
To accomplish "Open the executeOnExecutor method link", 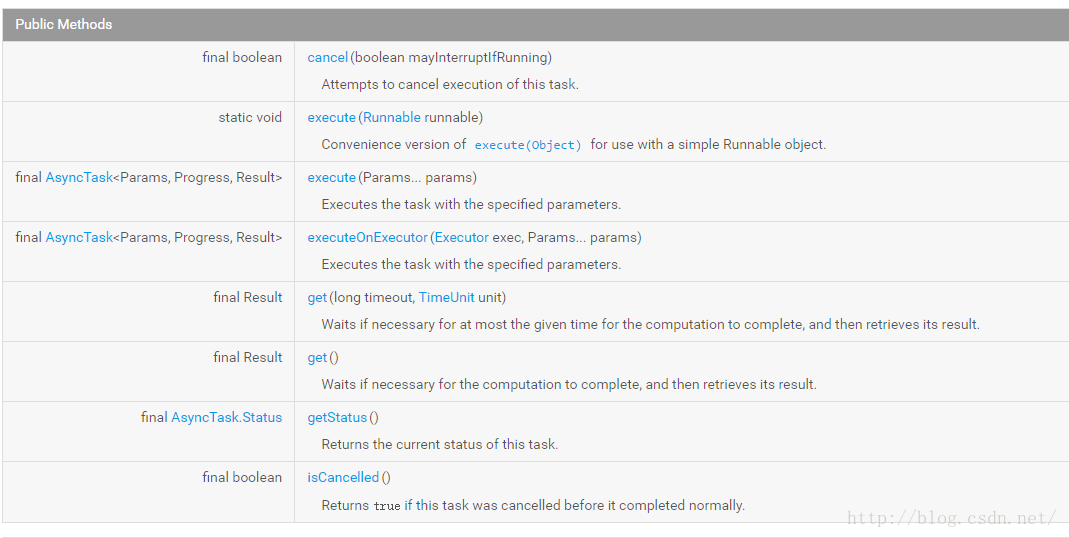I will (367, 237).
